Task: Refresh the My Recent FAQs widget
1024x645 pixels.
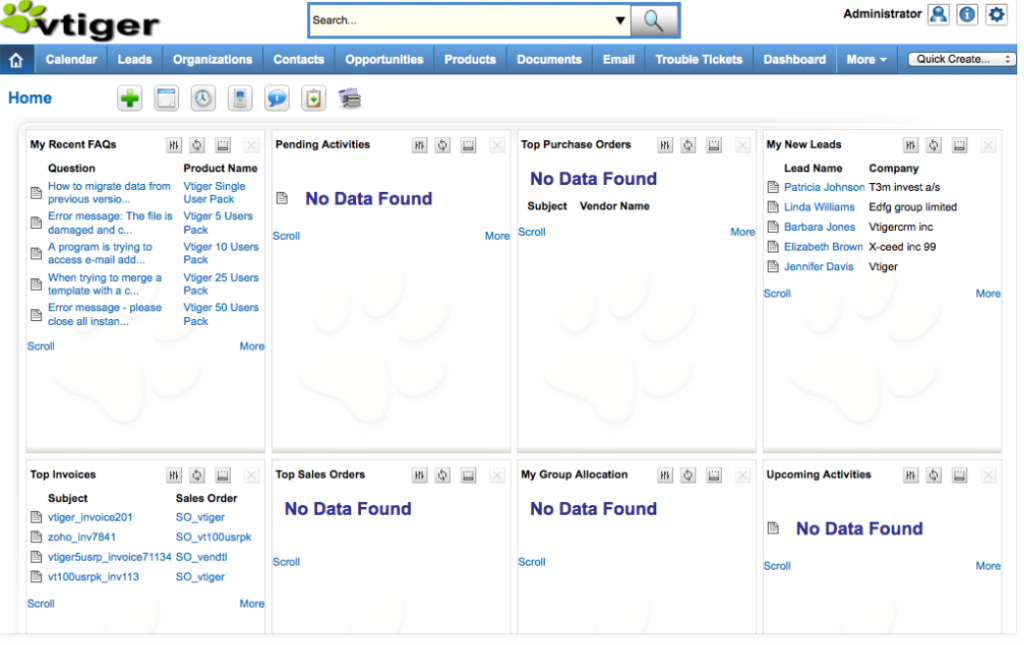Action: point(197,145)
